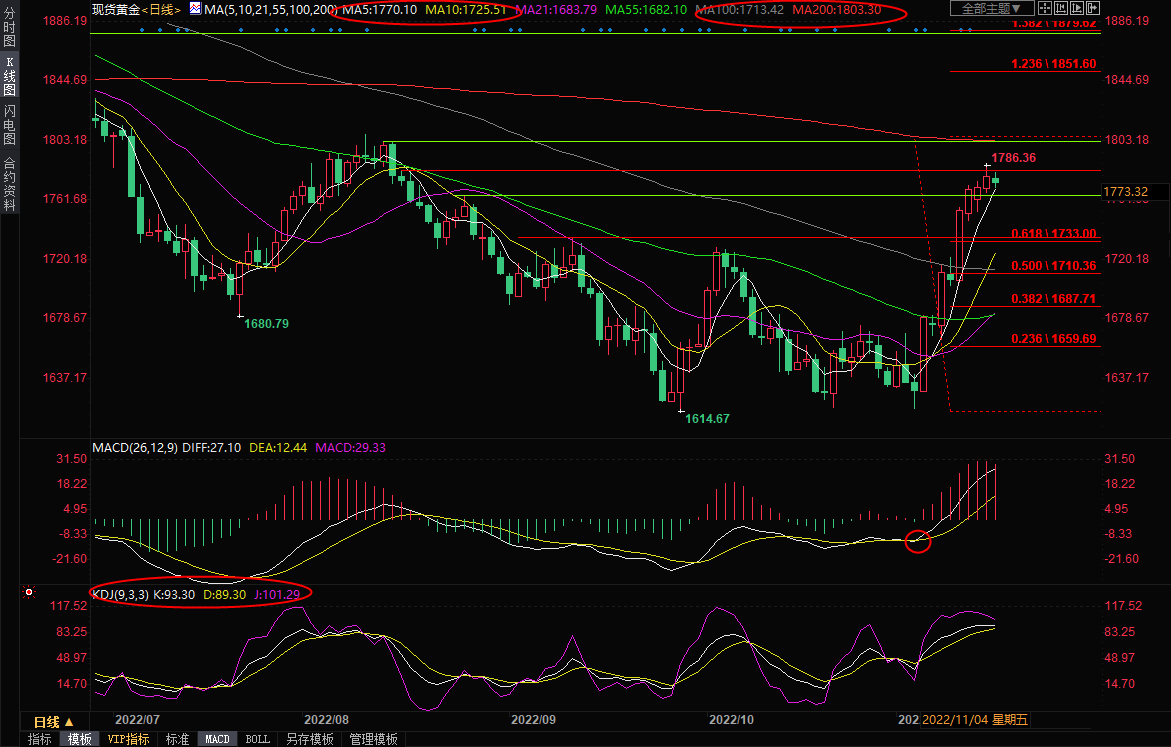This screenshot has width=1171, height=747.
Task: Open the 闪电图 side tab
Action: [9, 124]
